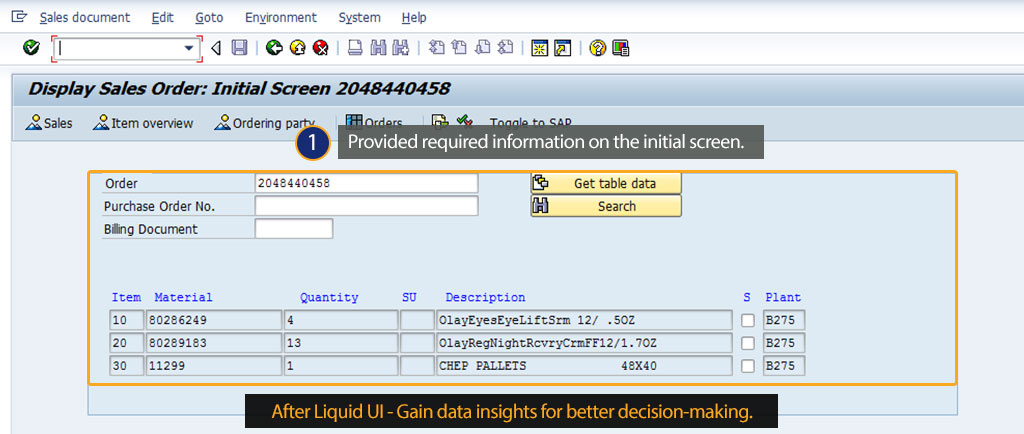Image resolution: width=1024 pixels, height=434 pixels.
Task: Click the red Cancel icon
Action: pyautogui.click(x=320, y=47)
